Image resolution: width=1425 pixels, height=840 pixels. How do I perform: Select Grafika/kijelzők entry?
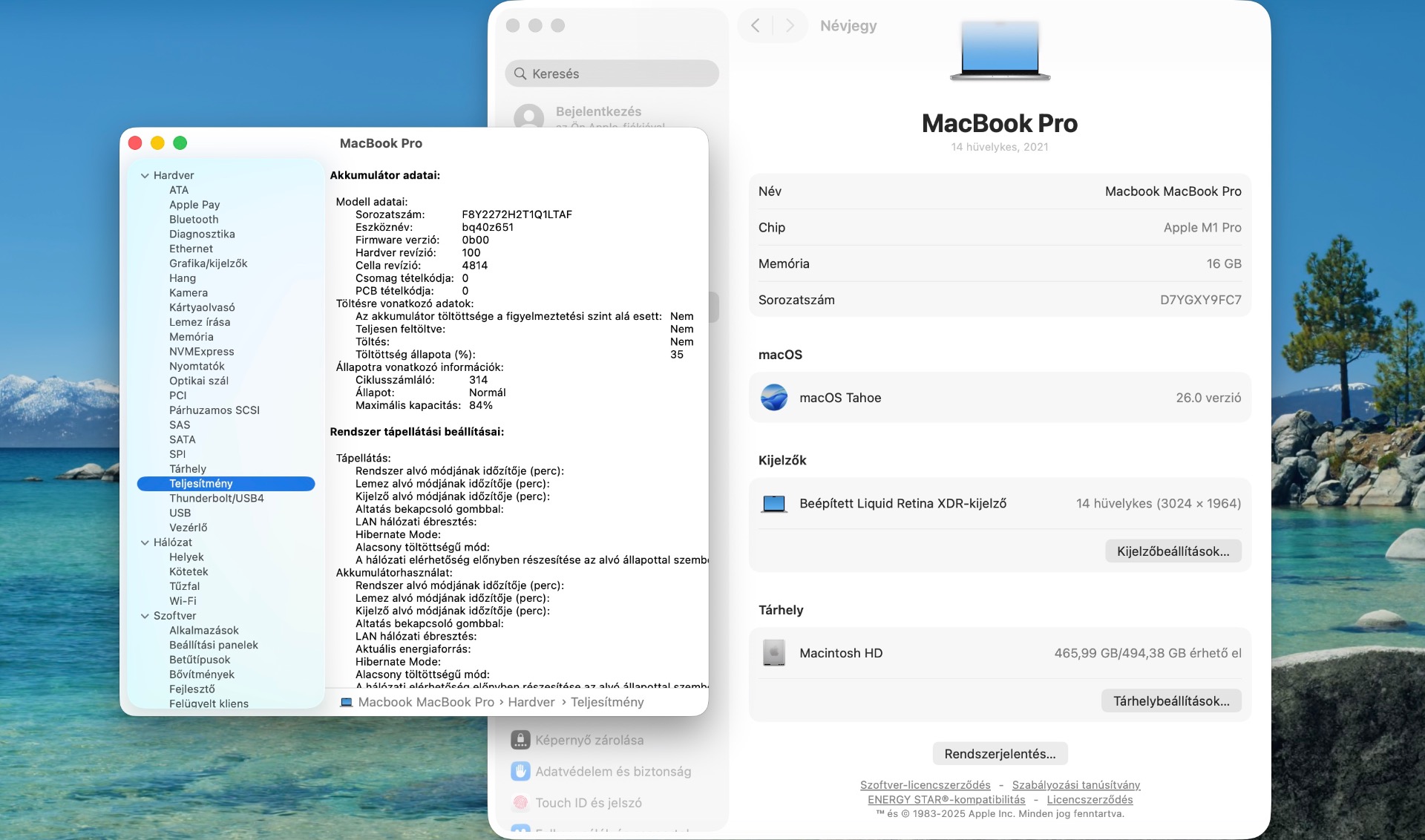click(x=208, y=263)
